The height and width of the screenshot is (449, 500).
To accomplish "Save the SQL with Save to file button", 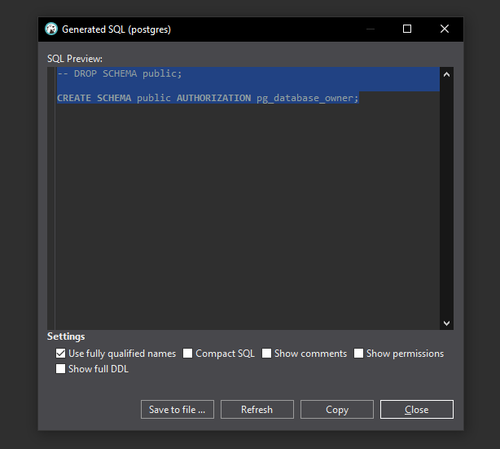I will click(x=177, y=409).
